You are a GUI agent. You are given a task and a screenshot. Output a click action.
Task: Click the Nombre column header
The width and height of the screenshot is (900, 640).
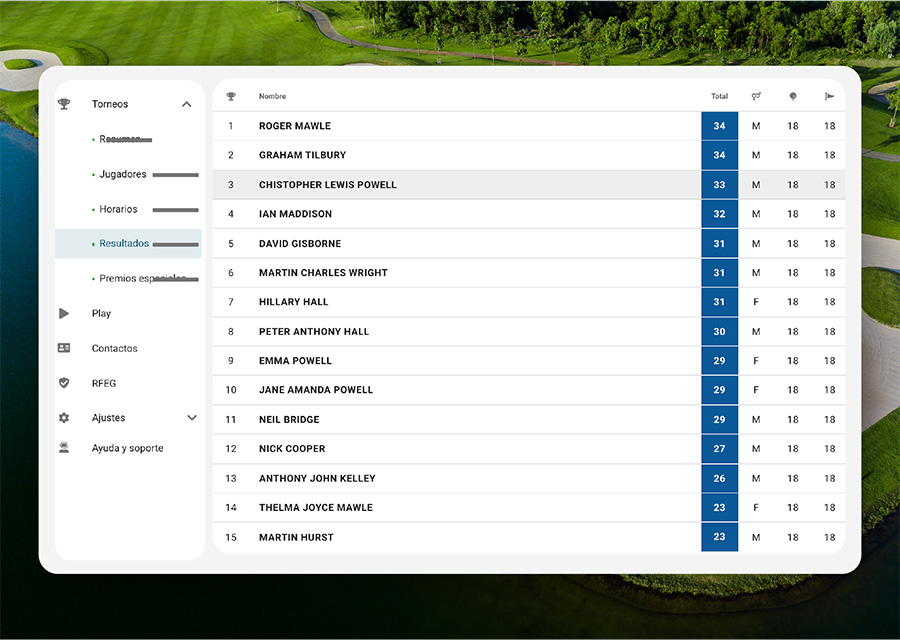272,97
